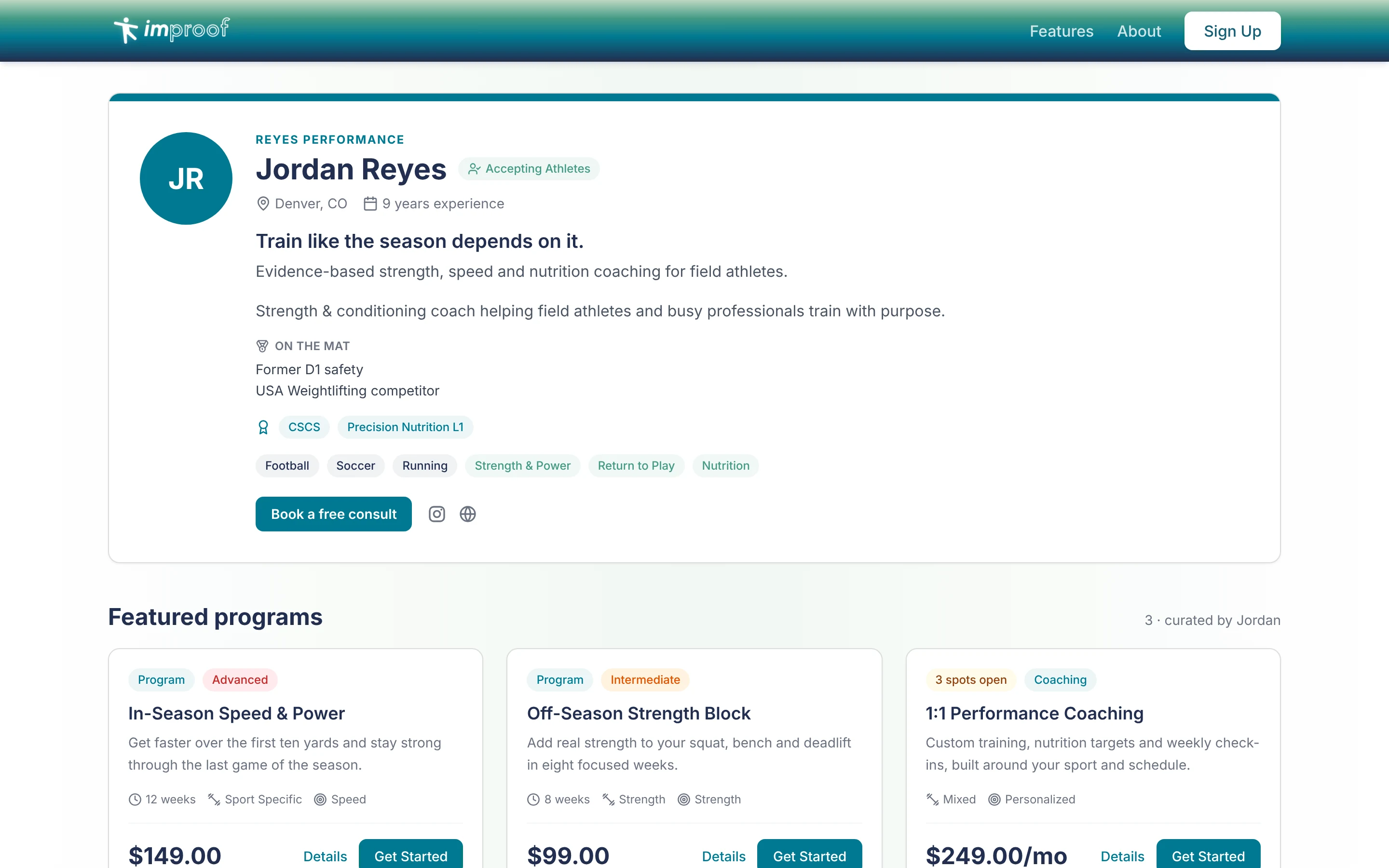Click the certification ribbon icon beside CSCS
Image resolution: width=1389 pixels, height=868 pixels.
263,427
